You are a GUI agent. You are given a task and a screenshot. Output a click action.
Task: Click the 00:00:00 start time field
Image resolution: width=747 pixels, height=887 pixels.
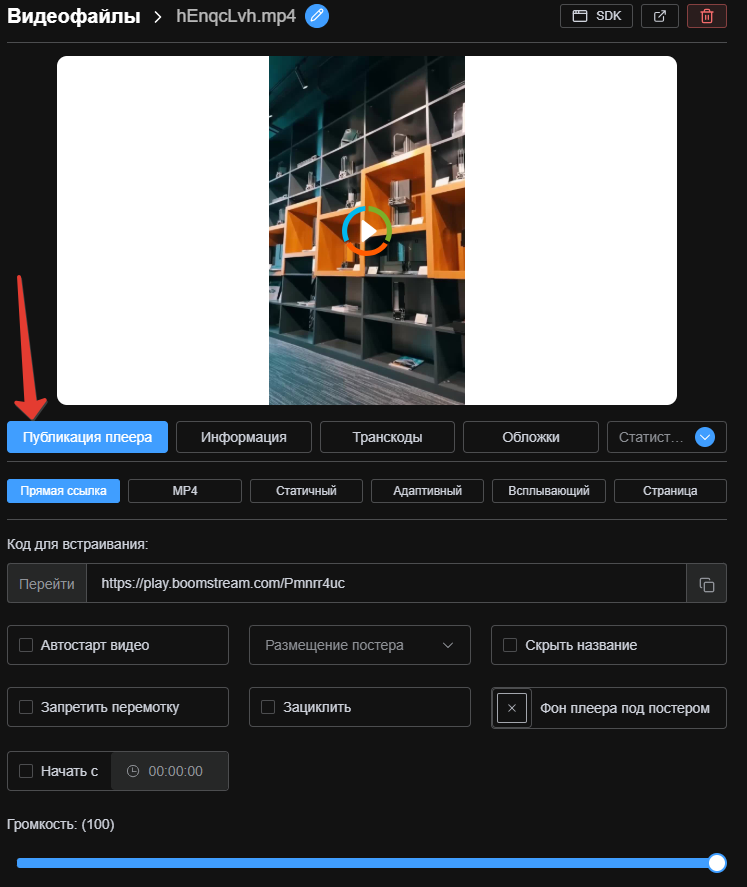[x=170, y=771]
